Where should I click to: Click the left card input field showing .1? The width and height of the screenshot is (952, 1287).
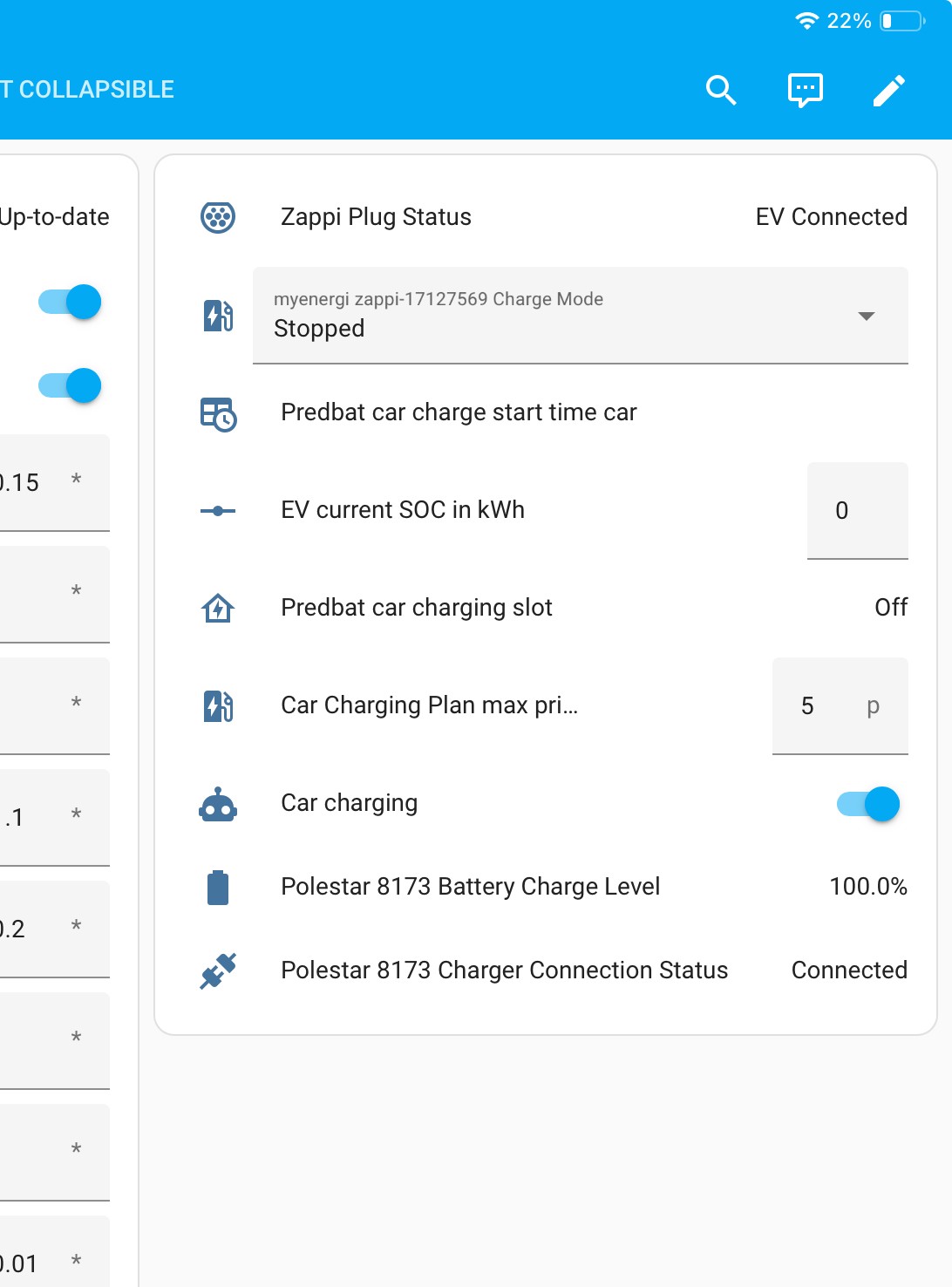pos(54,818)
